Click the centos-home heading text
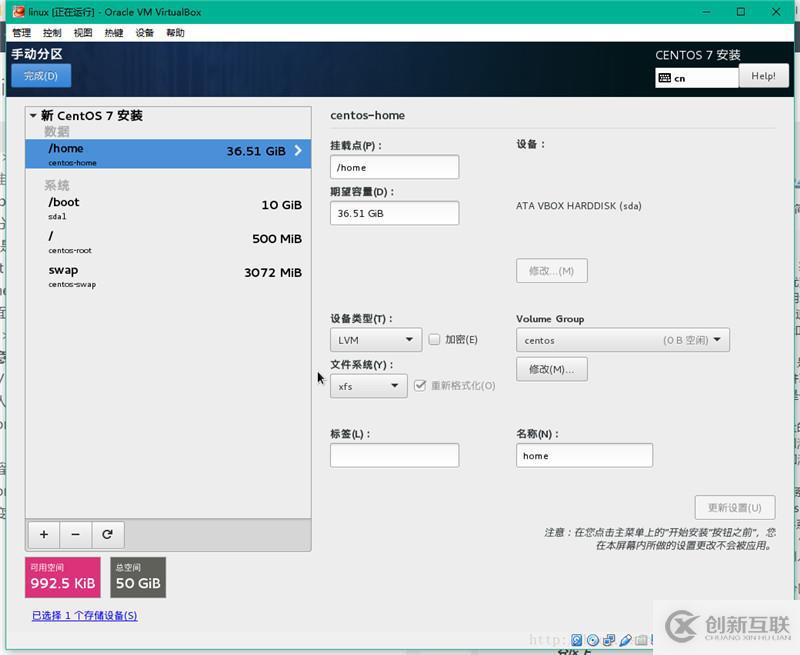The width and height of the screenshot is (800, 655). pyautogui.click(x=367, y=115)
